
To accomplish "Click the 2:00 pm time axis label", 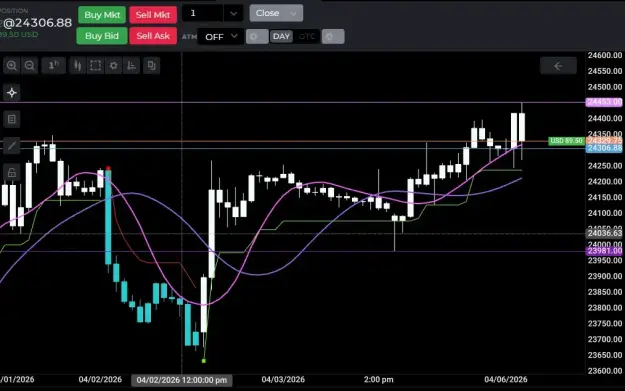I will (x=379, y=379).
